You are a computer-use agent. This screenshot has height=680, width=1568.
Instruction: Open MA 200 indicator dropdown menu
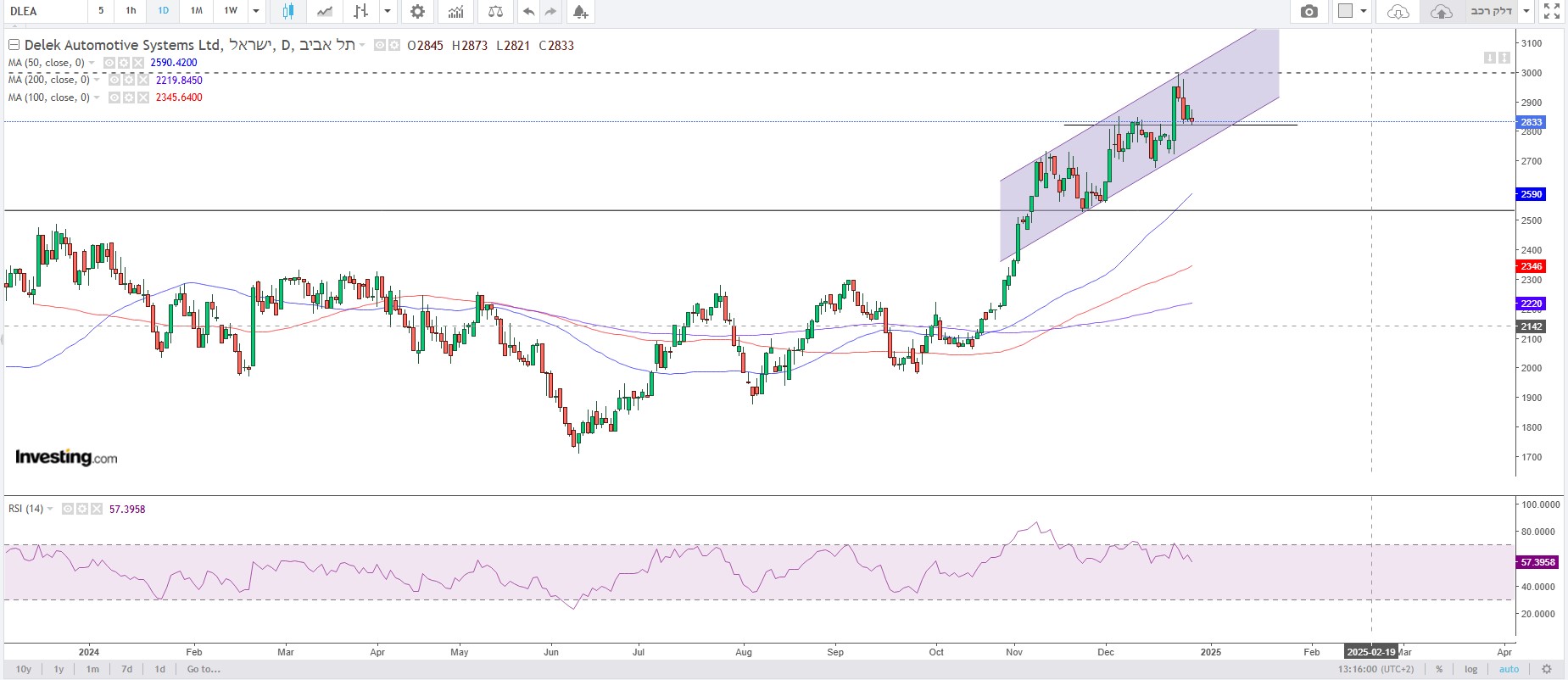pyautogui.click(x=97, y=80)
